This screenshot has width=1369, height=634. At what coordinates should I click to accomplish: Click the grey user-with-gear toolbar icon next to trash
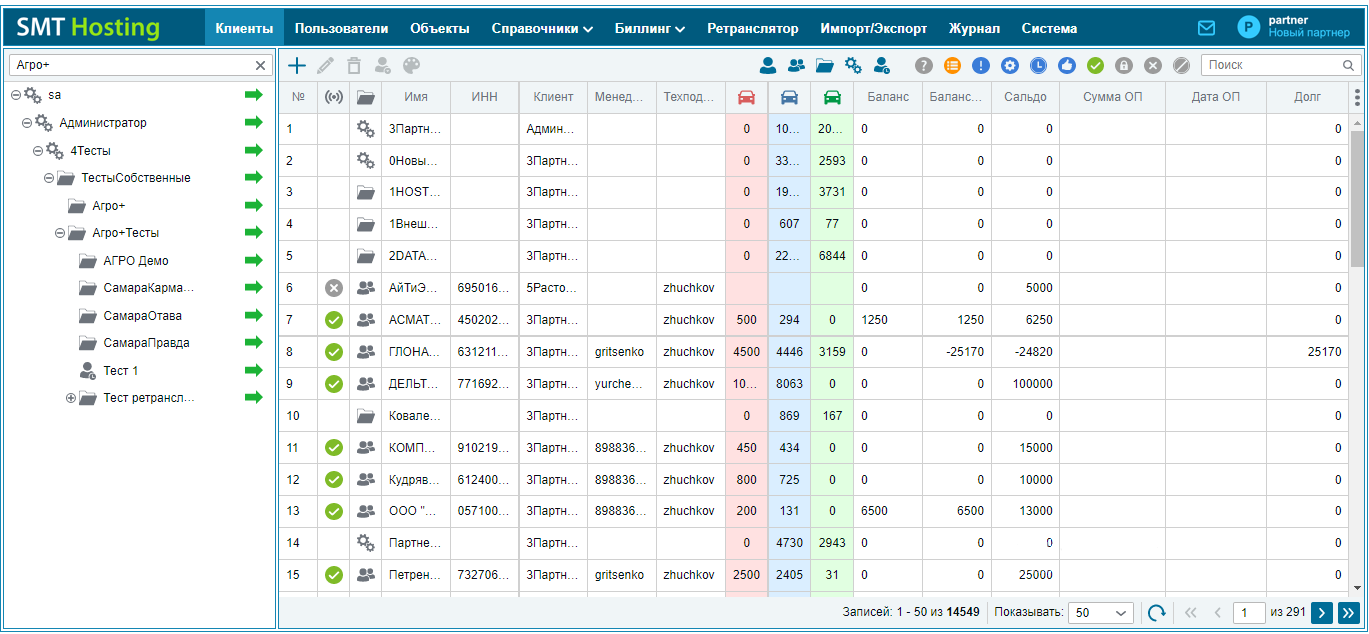click(382, 65)
